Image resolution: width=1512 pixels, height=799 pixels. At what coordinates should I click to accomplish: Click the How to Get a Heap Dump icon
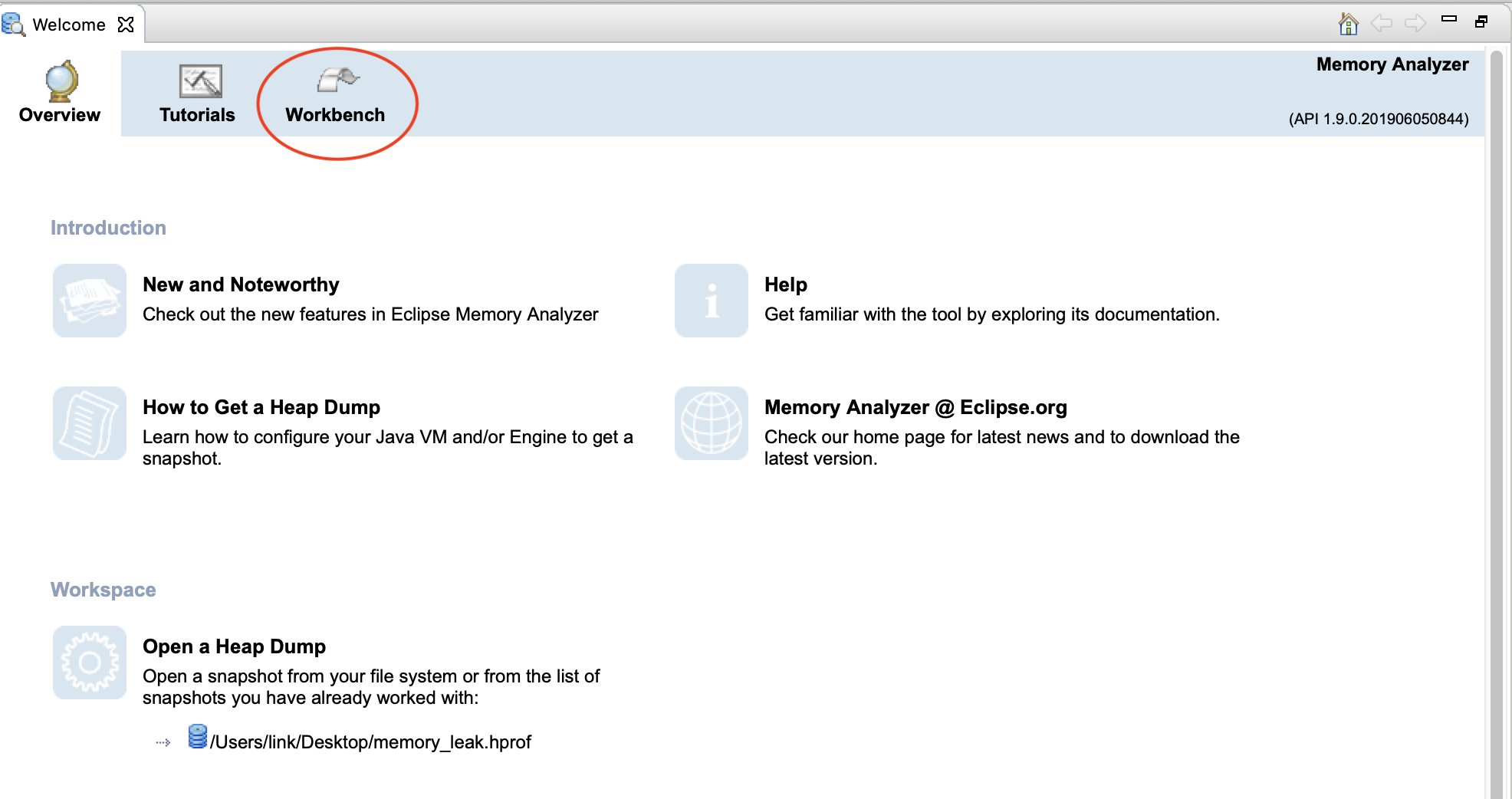pyautogui.click(x=90, y=423)
